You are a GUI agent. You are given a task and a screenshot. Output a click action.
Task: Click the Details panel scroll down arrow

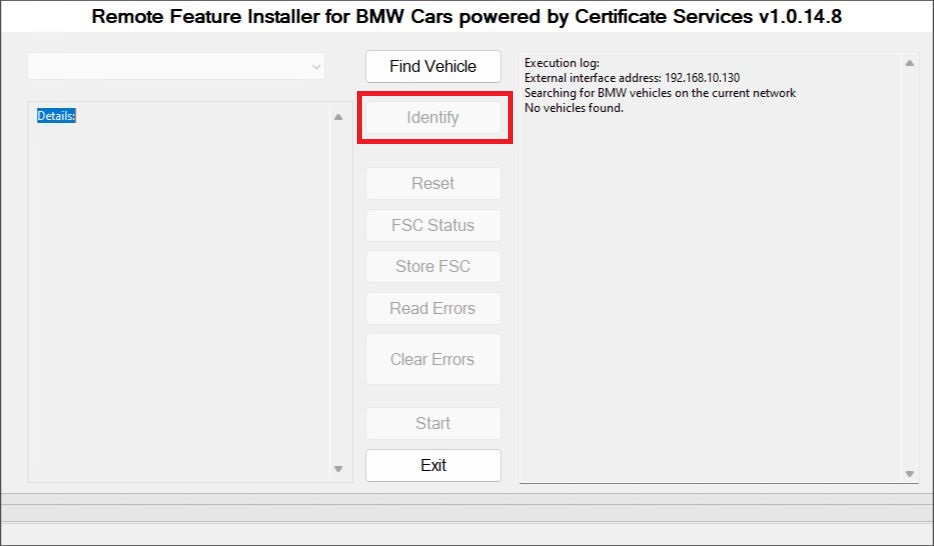pyautogui.click(x=338, y=469)
